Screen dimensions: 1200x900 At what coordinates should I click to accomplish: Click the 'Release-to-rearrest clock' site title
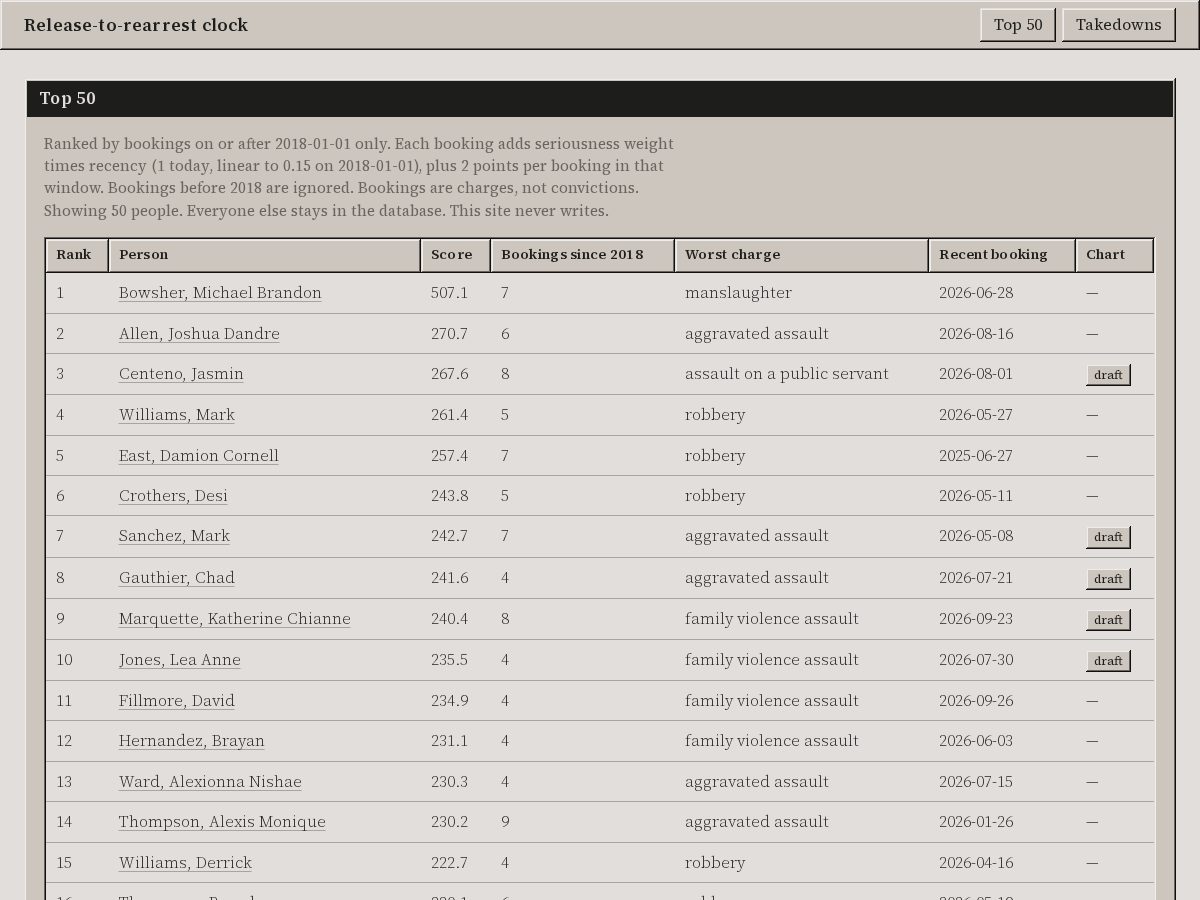(x=136, y=25)
